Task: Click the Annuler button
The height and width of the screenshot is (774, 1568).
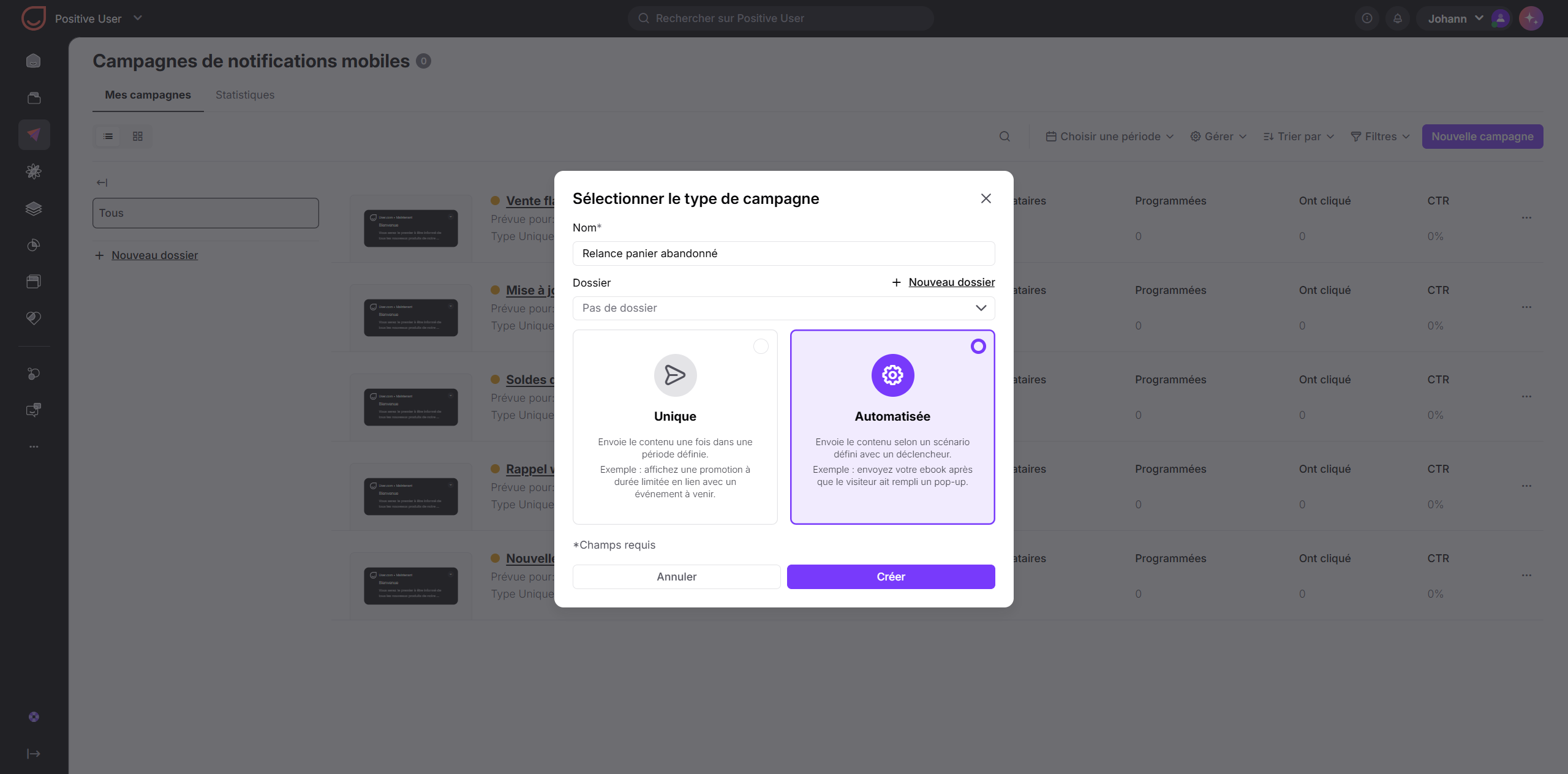Action: (x=676, y=577)
